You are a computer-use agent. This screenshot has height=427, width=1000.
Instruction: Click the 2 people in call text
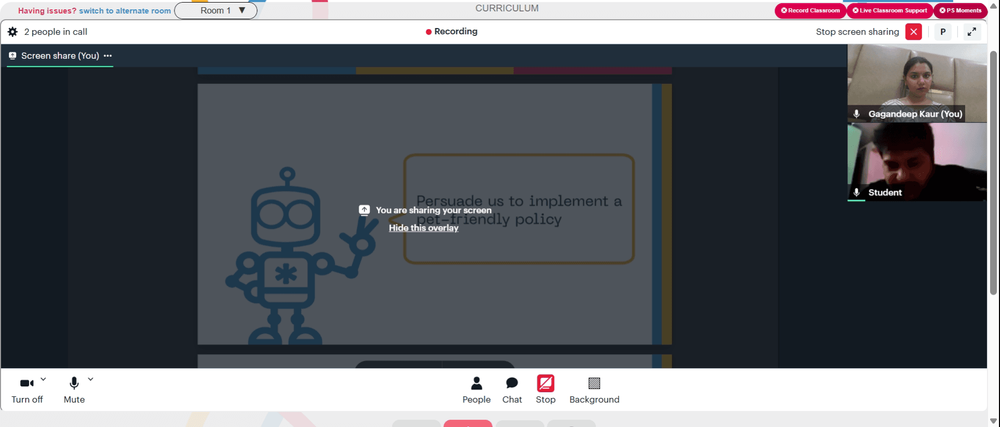pyautogui.click(x=55, y=32)
